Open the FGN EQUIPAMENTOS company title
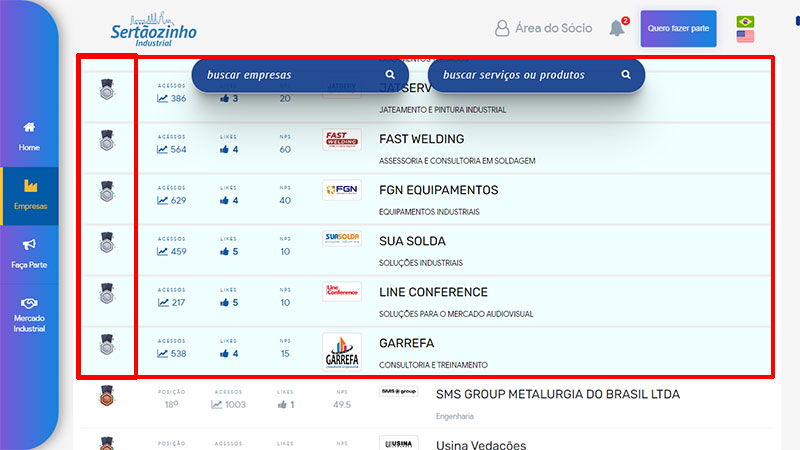This screenshot has height=450, width=800. pos(438,190)
